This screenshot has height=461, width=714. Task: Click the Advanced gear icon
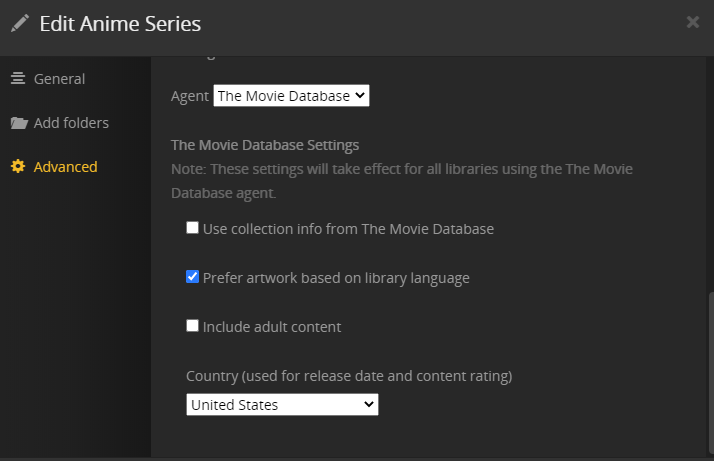pyautogui.click(x=18, y=167)
